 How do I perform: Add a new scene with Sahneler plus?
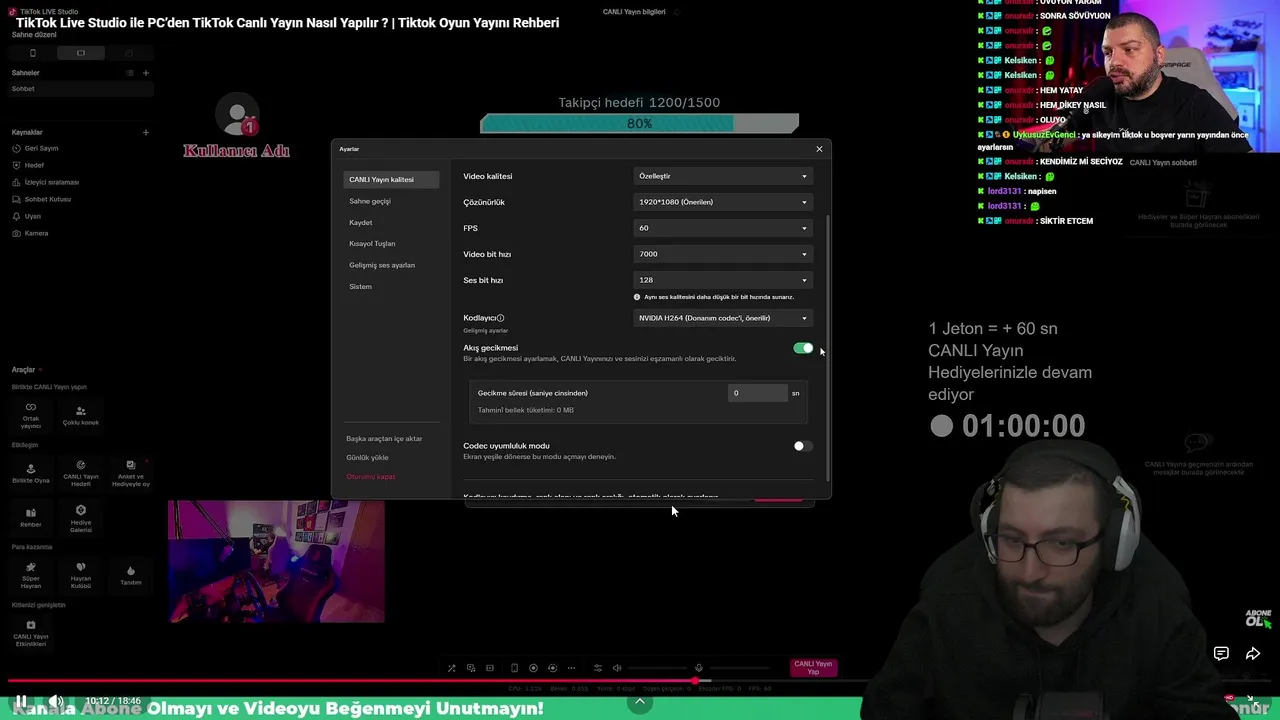(x=146, y=73)
